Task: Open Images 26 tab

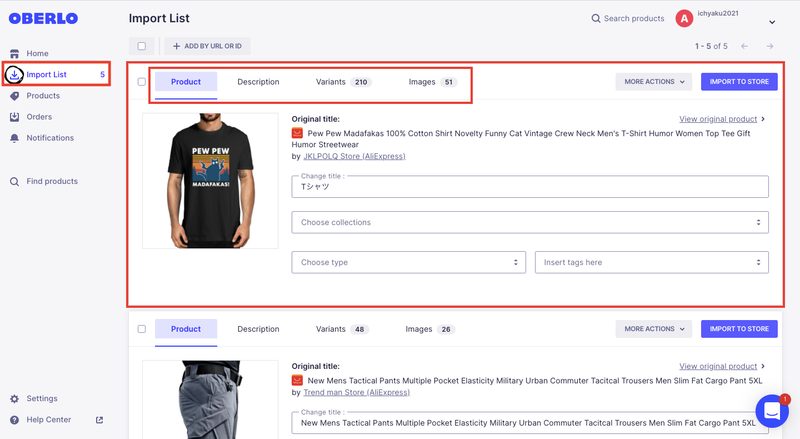Action: [429, 329]
